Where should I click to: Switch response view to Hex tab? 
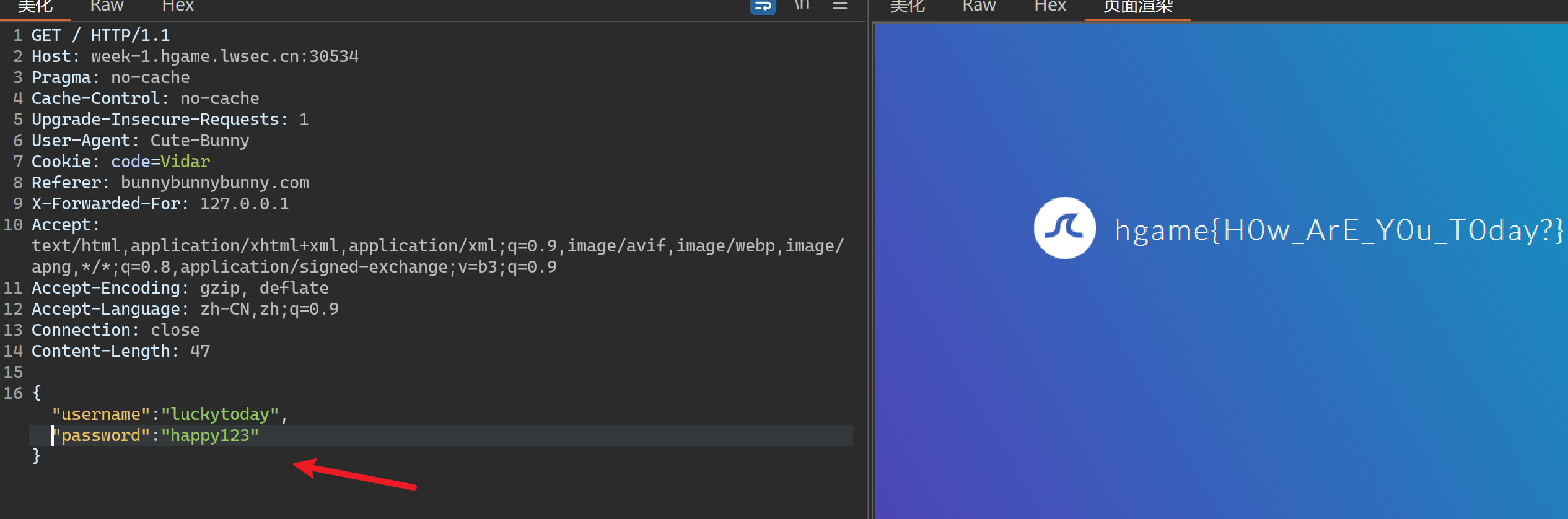[1050, 6]
